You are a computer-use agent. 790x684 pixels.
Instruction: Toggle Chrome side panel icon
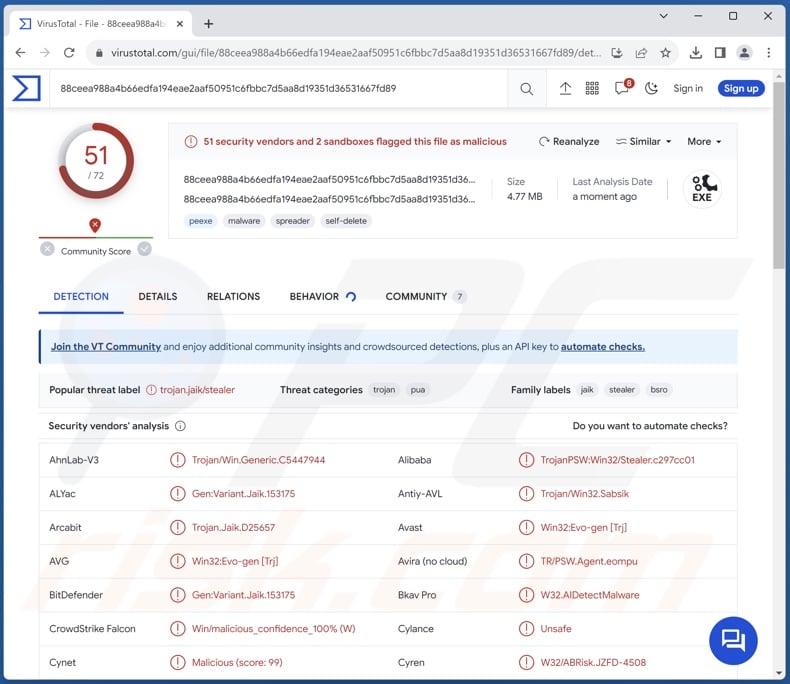(720, 52)
